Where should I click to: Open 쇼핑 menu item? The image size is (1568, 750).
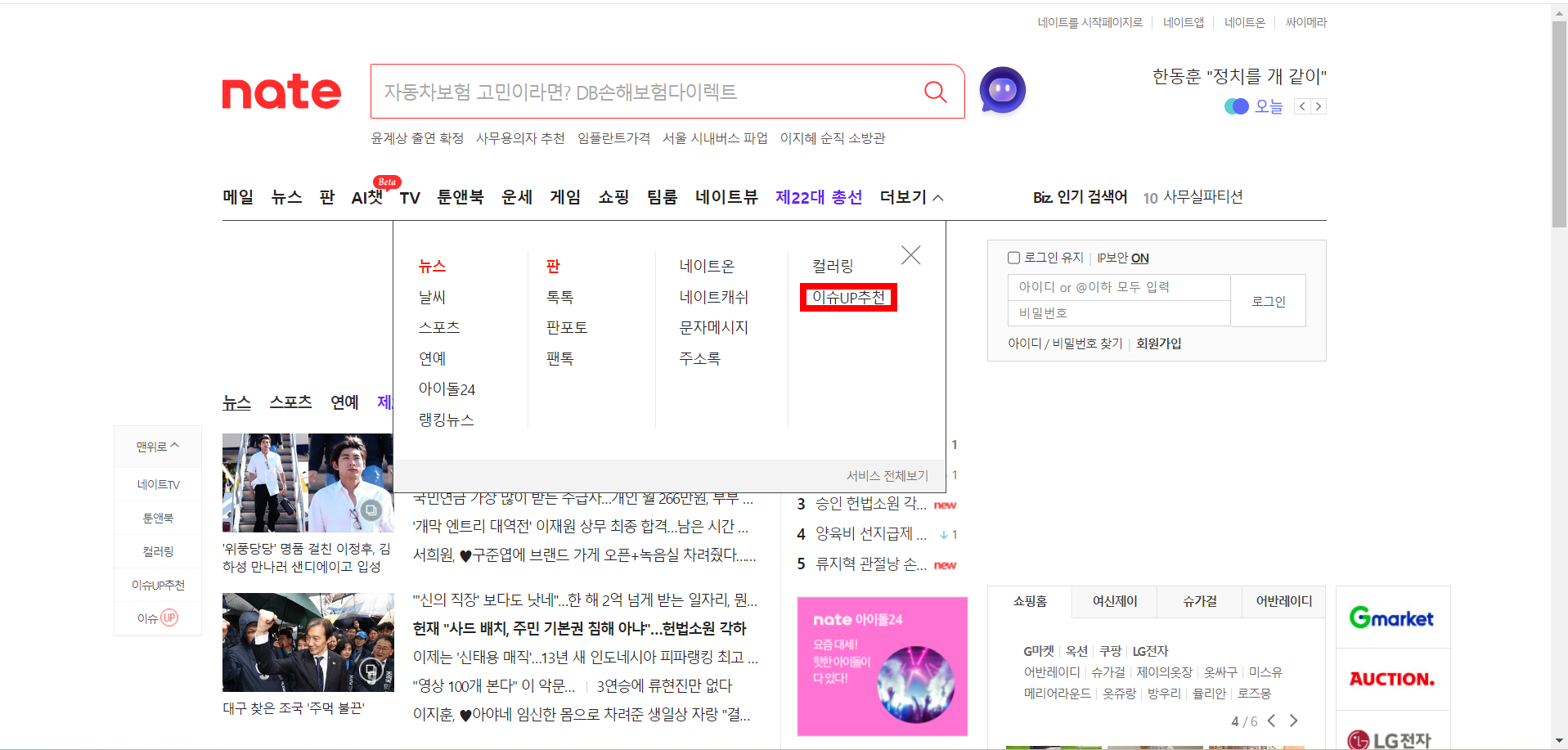coord(613,197)
